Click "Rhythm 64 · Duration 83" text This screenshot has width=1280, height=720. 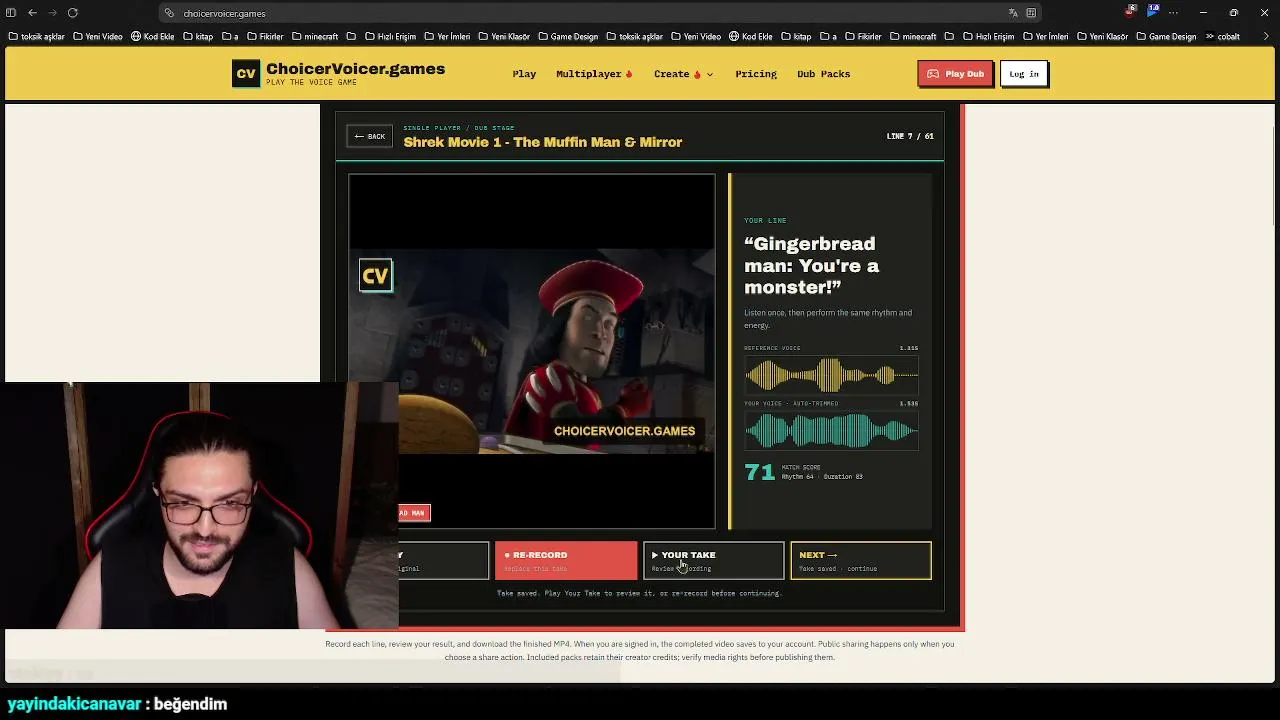[822, 477]
